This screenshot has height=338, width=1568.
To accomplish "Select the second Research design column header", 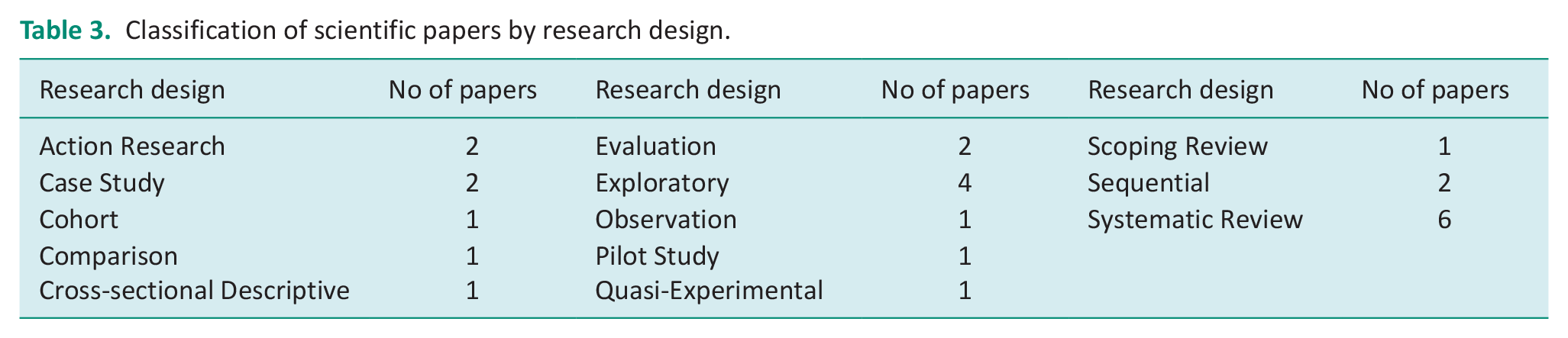I will [688, 90].
